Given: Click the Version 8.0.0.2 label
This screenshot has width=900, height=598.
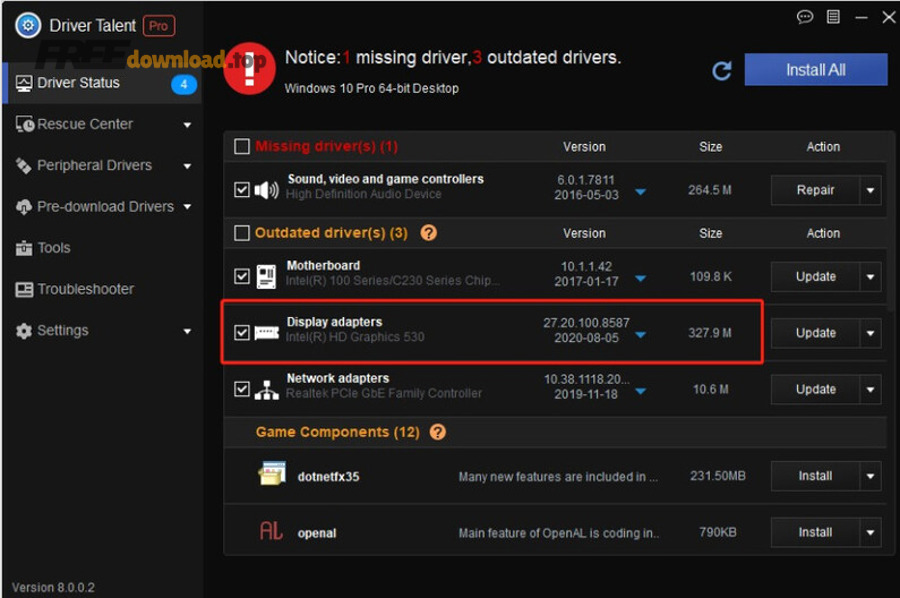Looking at the screenshot, I should tap(53, 588).
